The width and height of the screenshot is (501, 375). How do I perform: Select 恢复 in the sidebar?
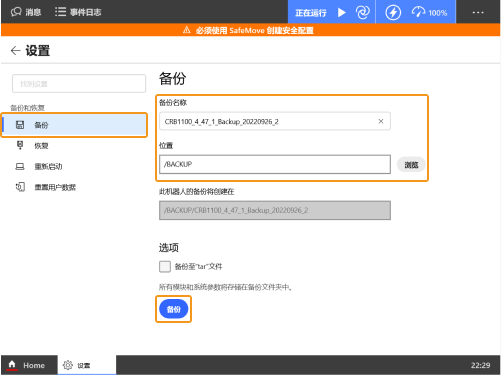(x=74, y=146)
